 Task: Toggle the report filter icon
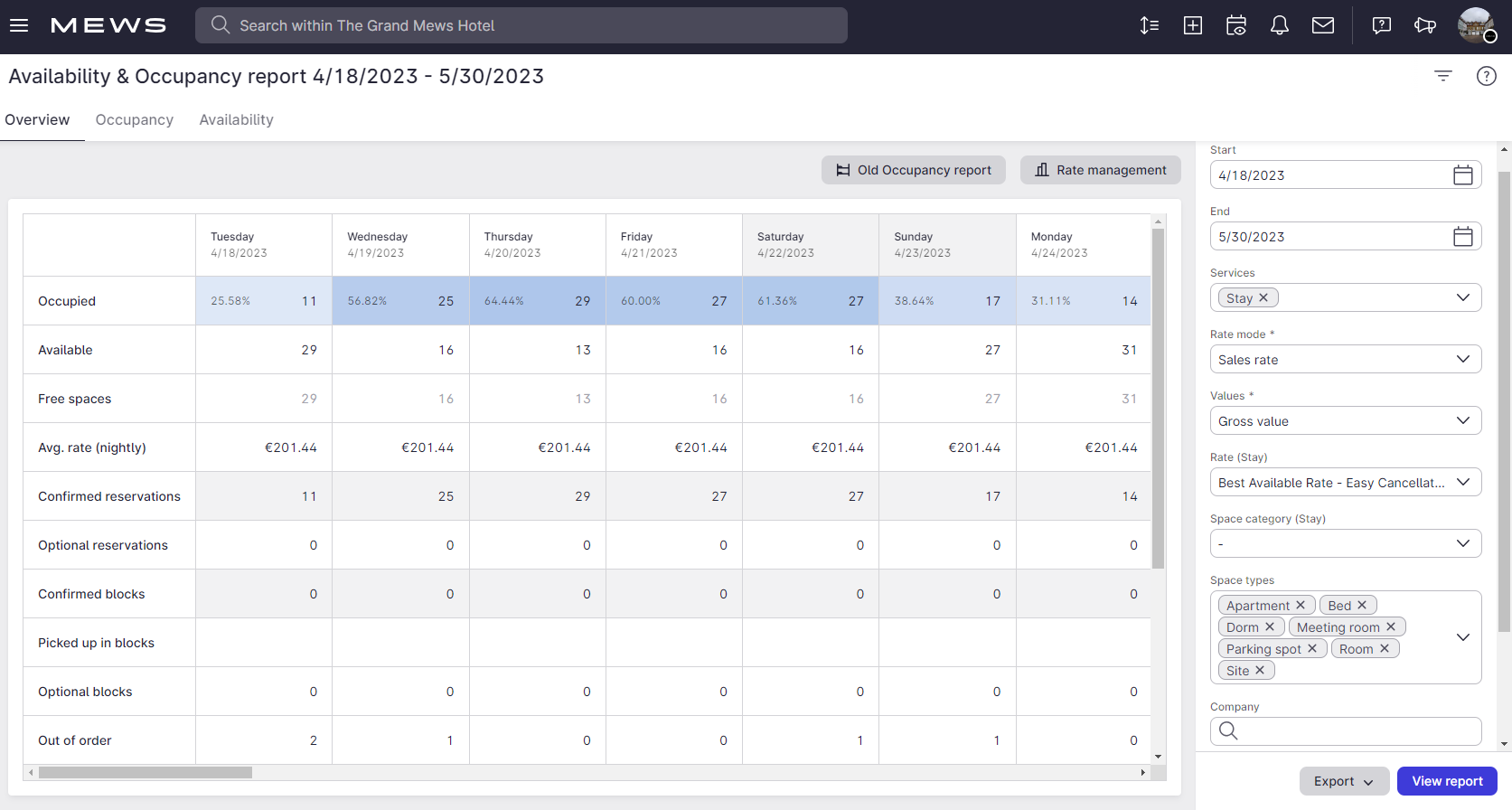pos(1442,76)
